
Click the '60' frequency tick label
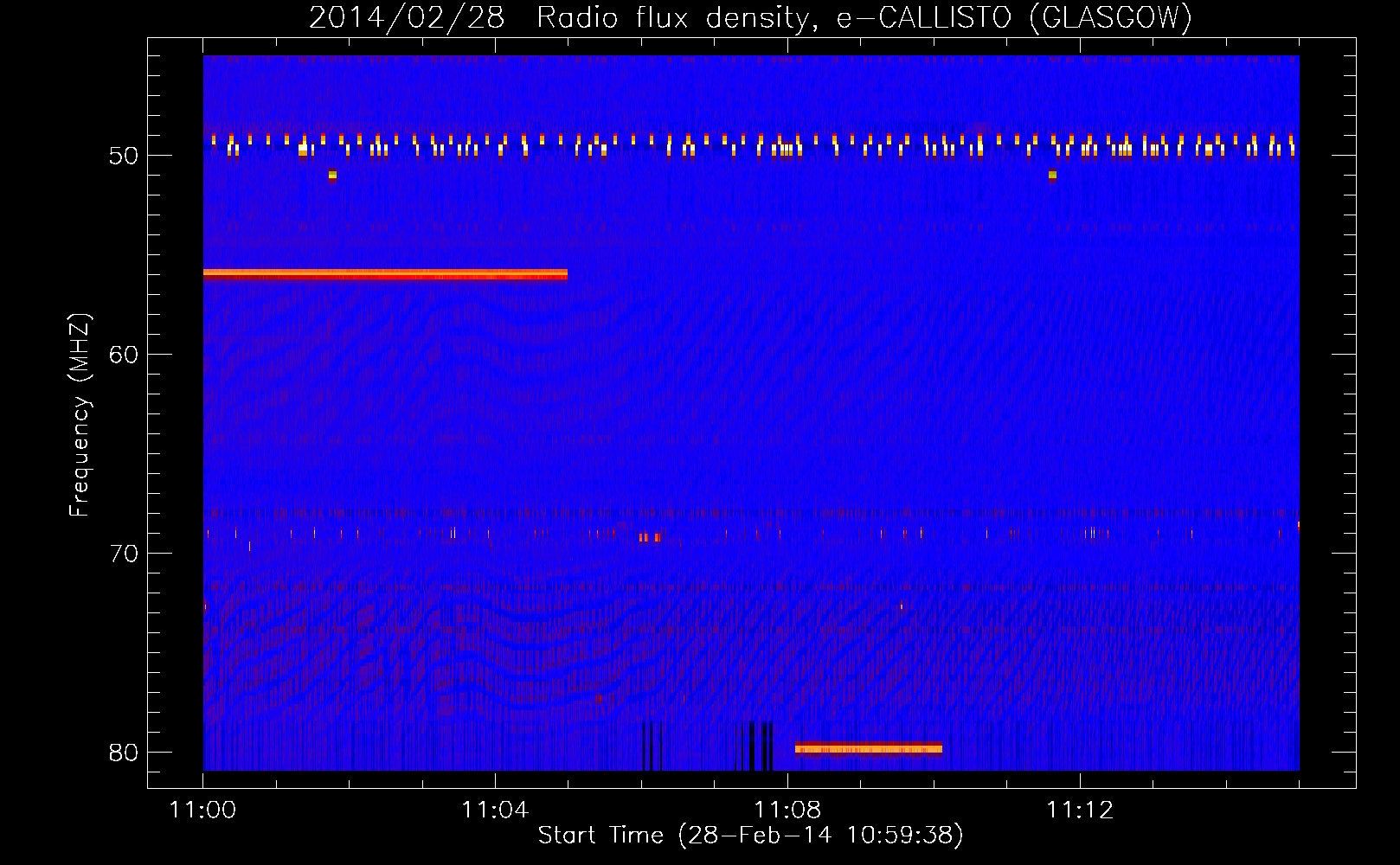124,355
